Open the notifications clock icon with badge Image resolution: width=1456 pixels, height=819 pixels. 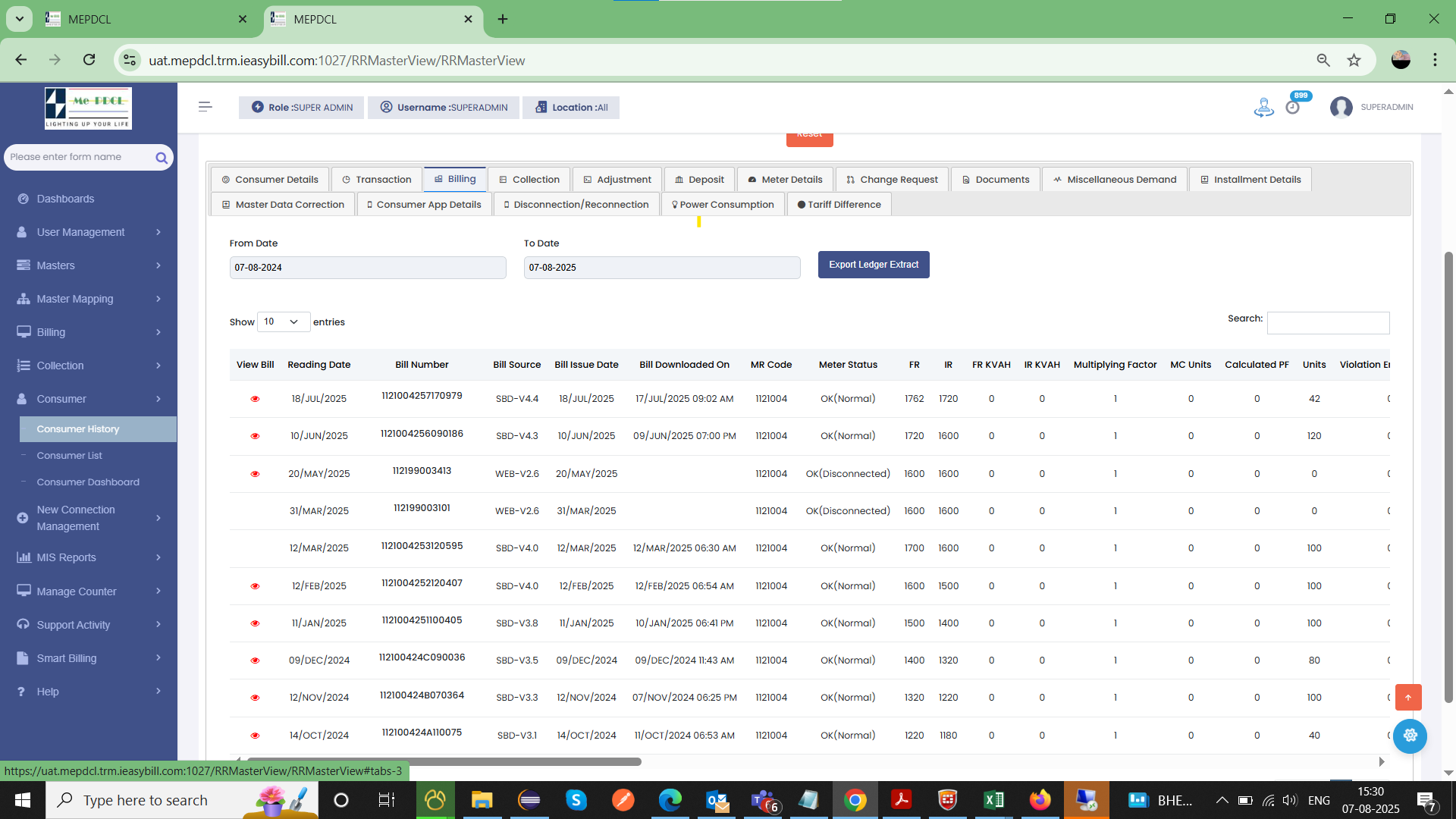1293,107
